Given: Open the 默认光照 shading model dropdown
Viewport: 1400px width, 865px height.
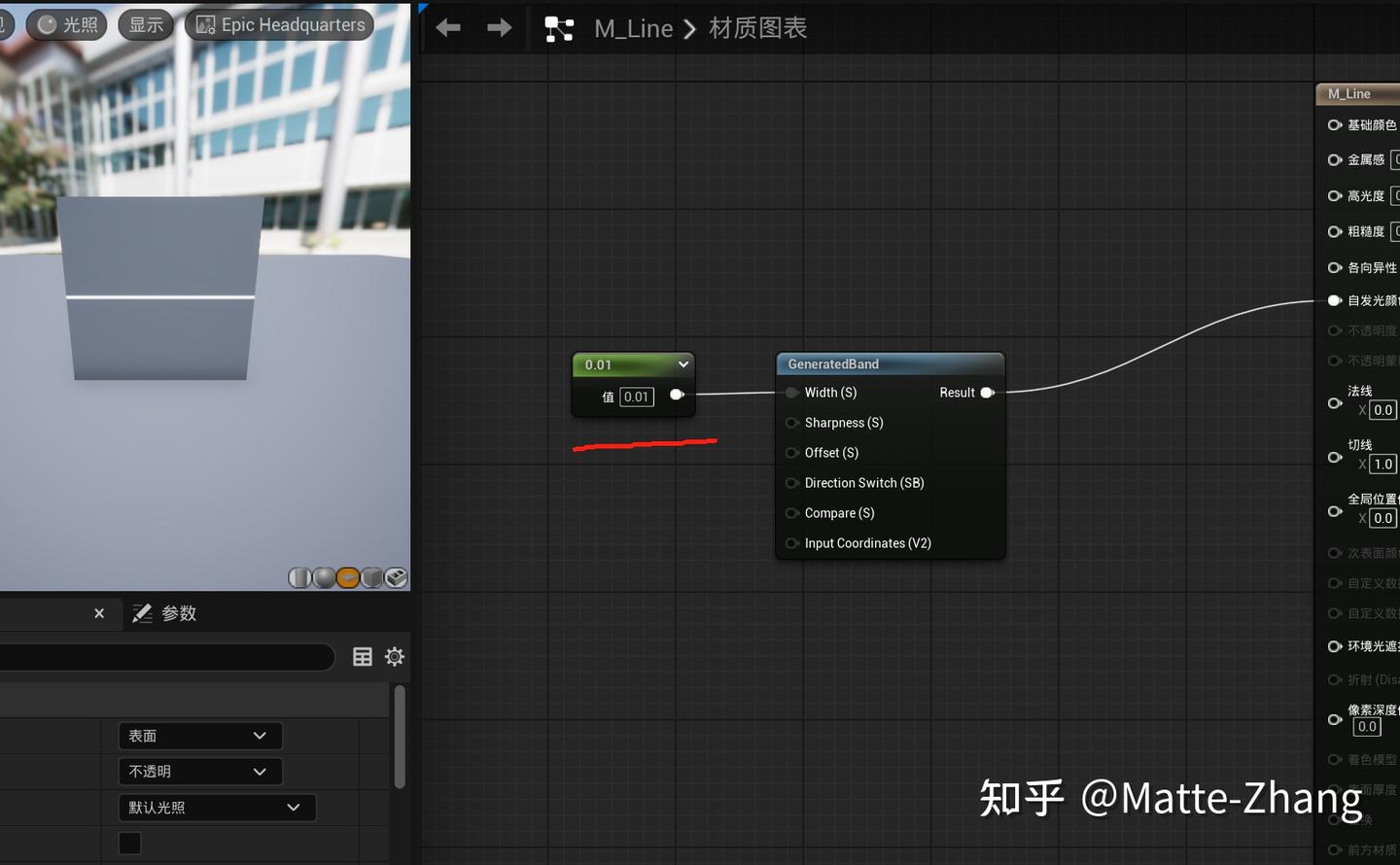Looking at the screenshot, I should coord(216,807).
